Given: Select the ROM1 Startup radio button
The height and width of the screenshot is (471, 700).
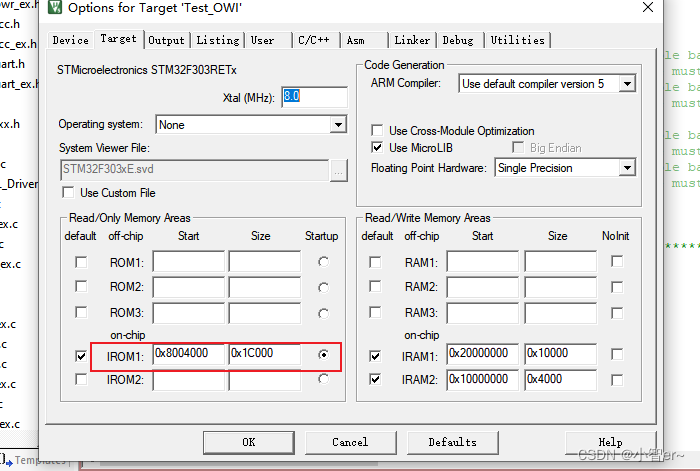Looking at the screenshot, I should (x=324, y=262).
